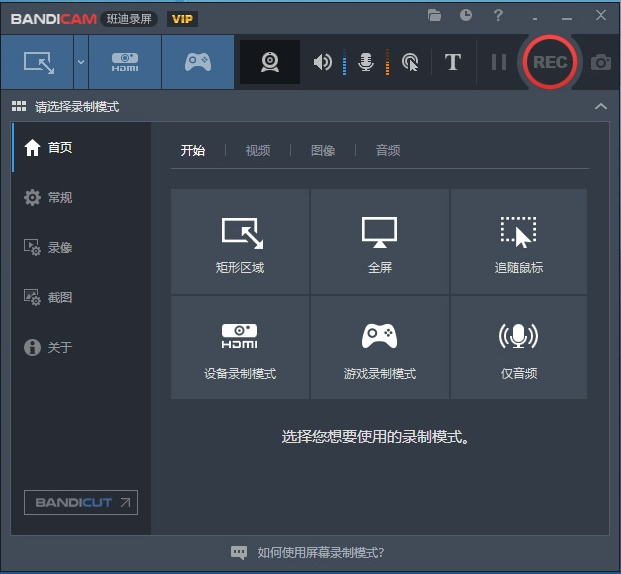
Task: Select the 开始 tab
Action: pos(193,151)
